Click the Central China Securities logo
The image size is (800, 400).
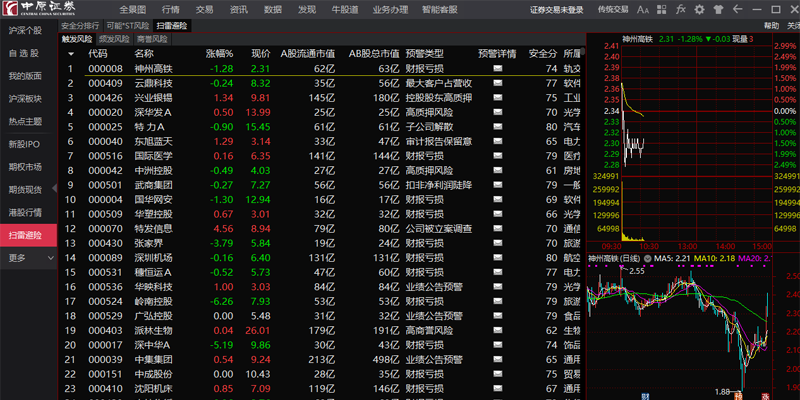(38, 9)
